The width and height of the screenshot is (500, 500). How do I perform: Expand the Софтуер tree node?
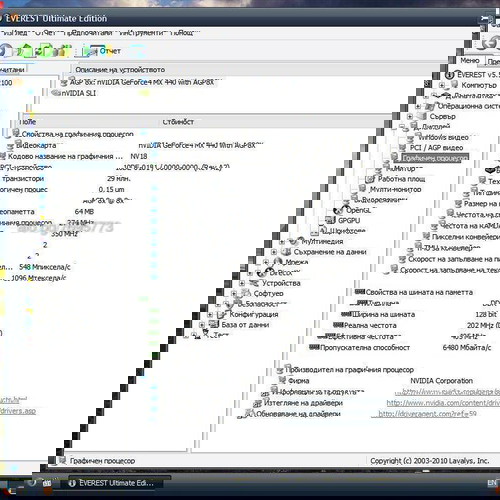(234, 294)
